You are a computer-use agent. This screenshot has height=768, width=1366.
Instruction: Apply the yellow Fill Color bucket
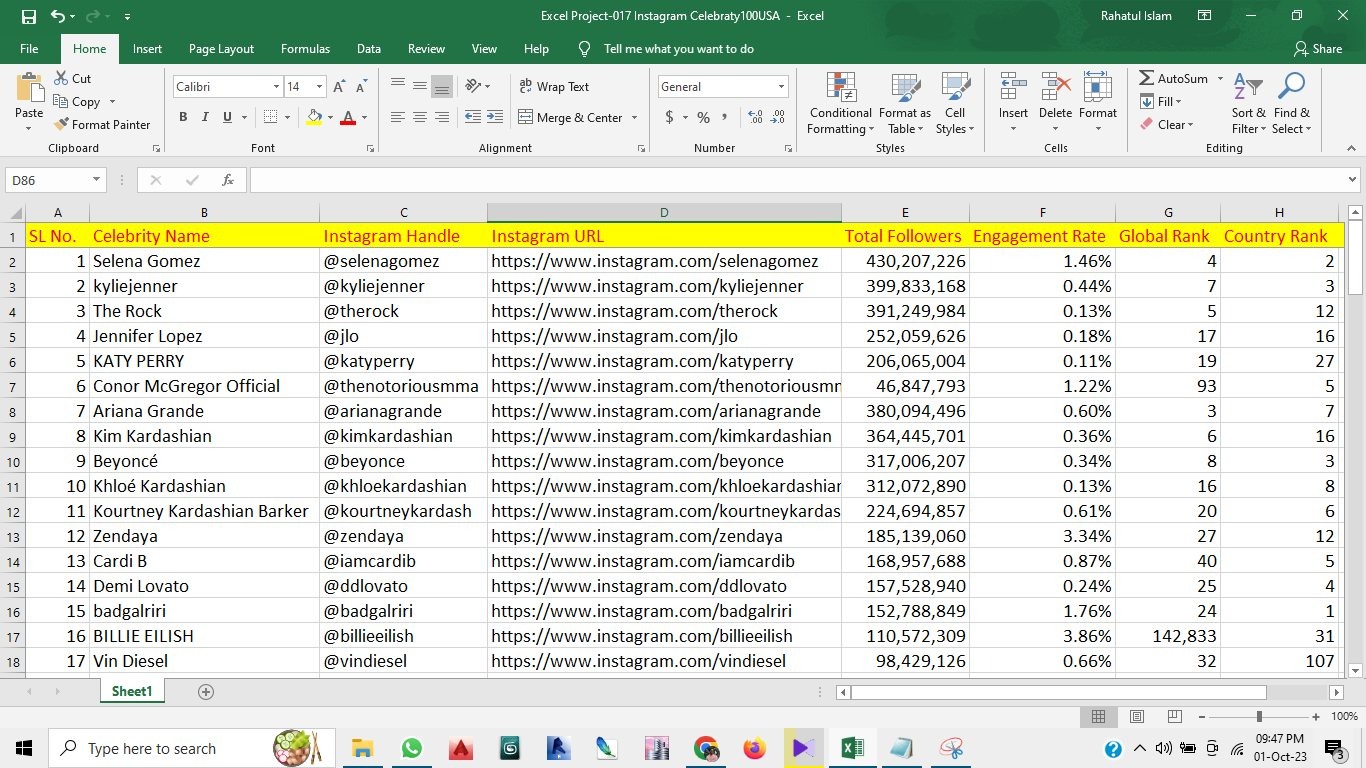coord(314,117)
